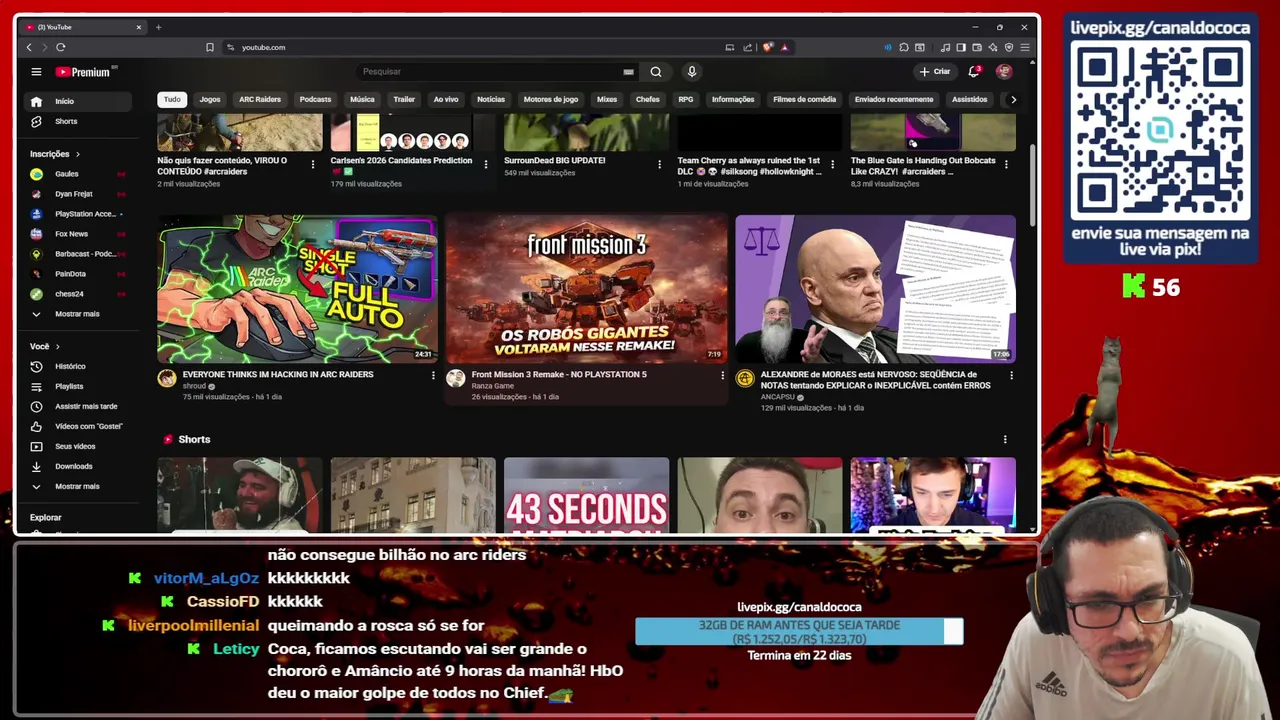The height and width of the screenshot is (720, 1280).
Task: Open the Barbacast subscription
Action: click(78, 254)
